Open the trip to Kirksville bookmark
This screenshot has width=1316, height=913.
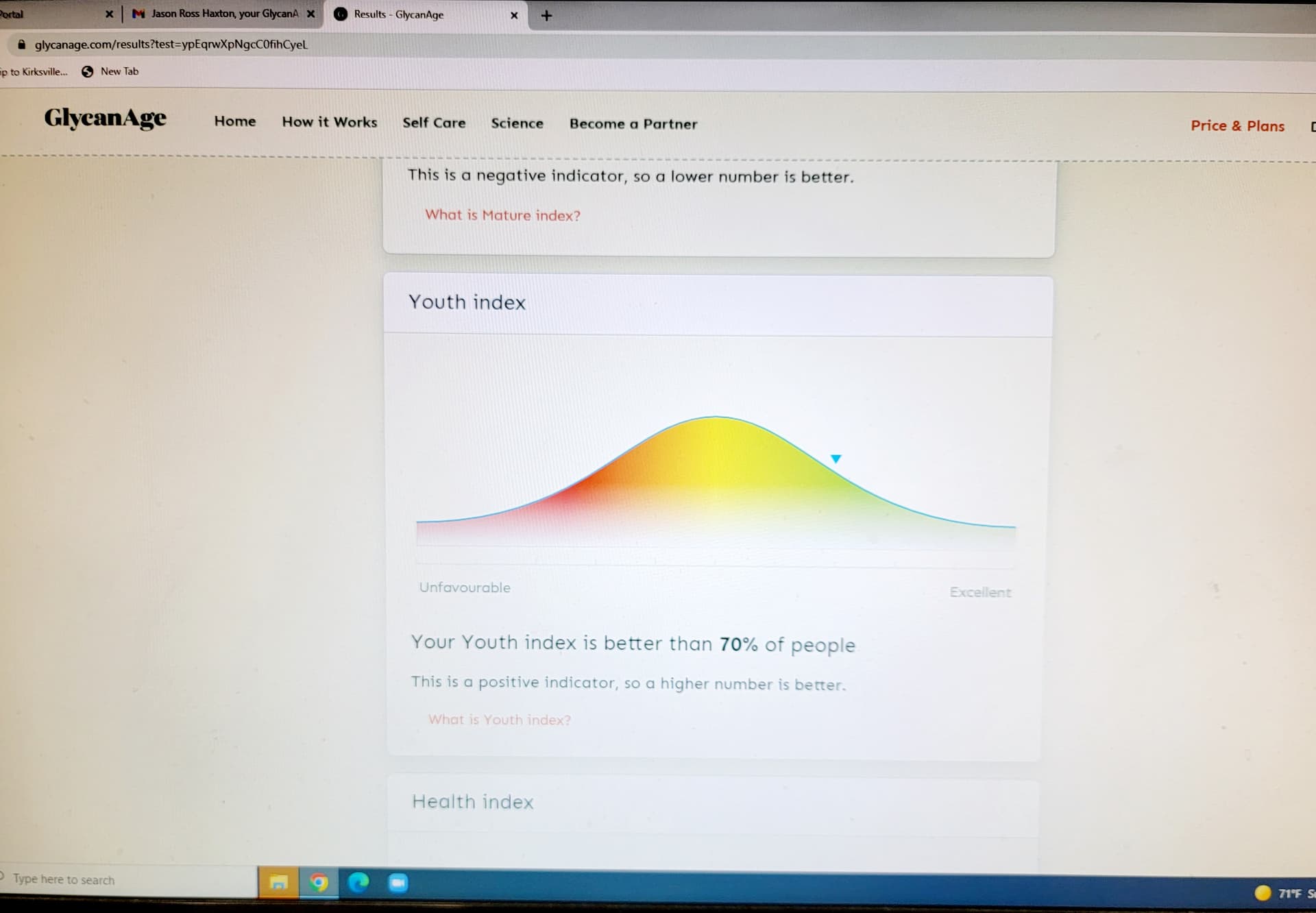tap(34, 71)
